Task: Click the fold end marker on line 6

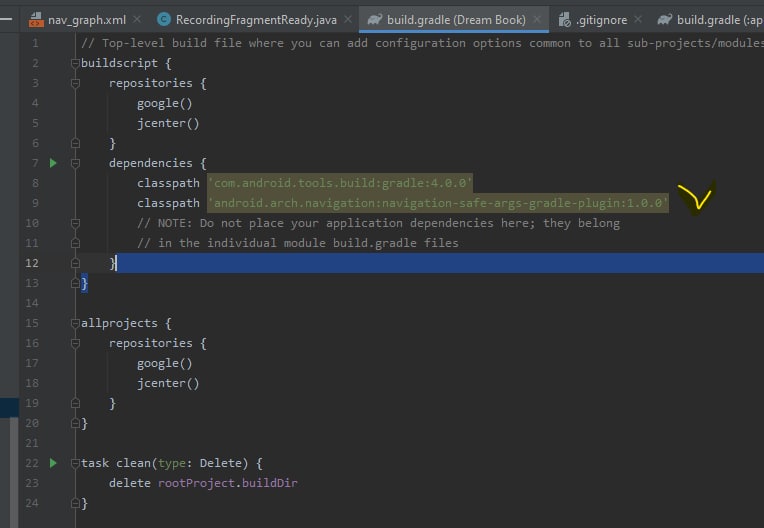Action: 75,143
